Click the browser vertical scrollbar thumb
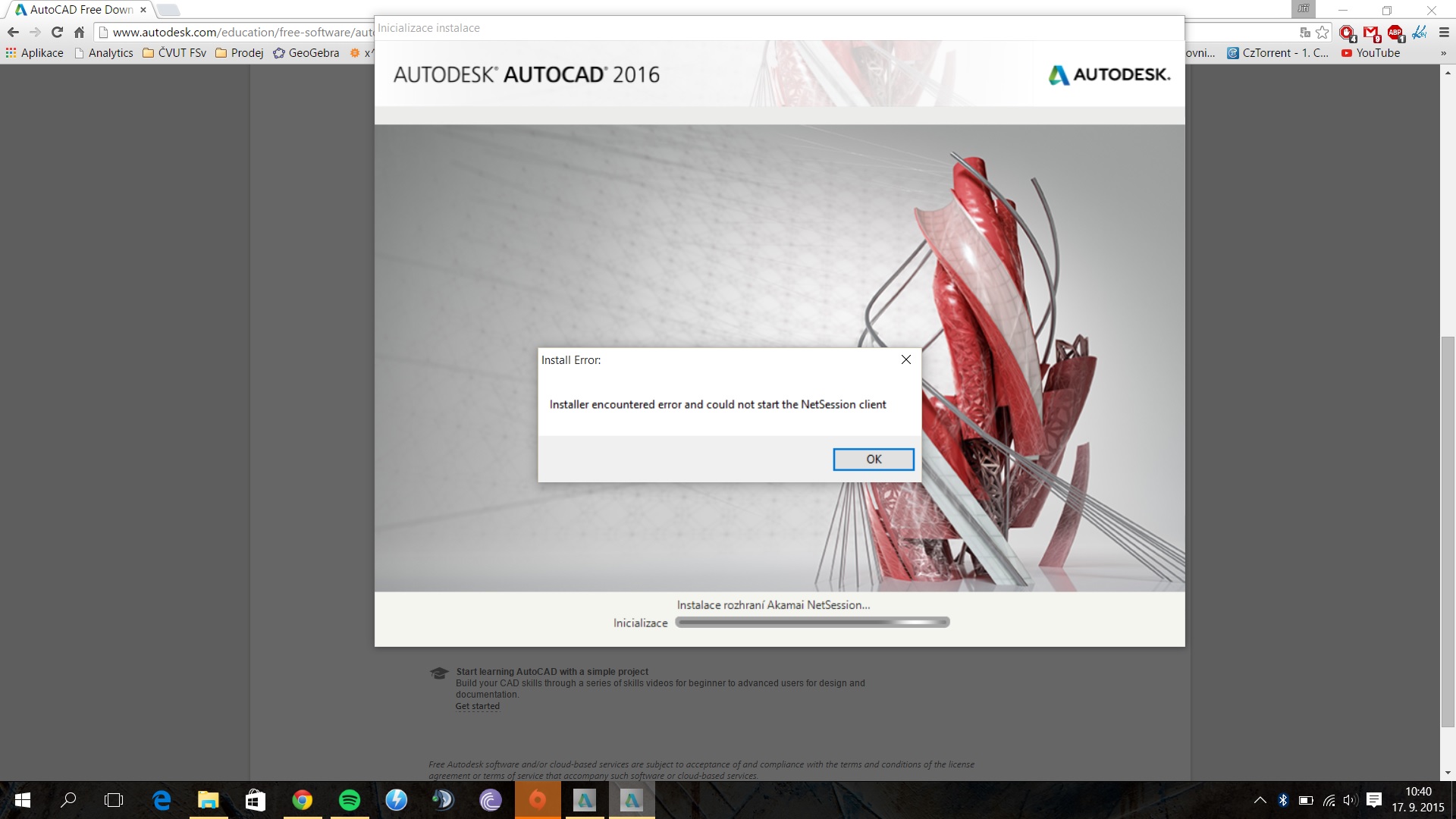Viewport: 1456px width, 819px height. (1448, 531)
